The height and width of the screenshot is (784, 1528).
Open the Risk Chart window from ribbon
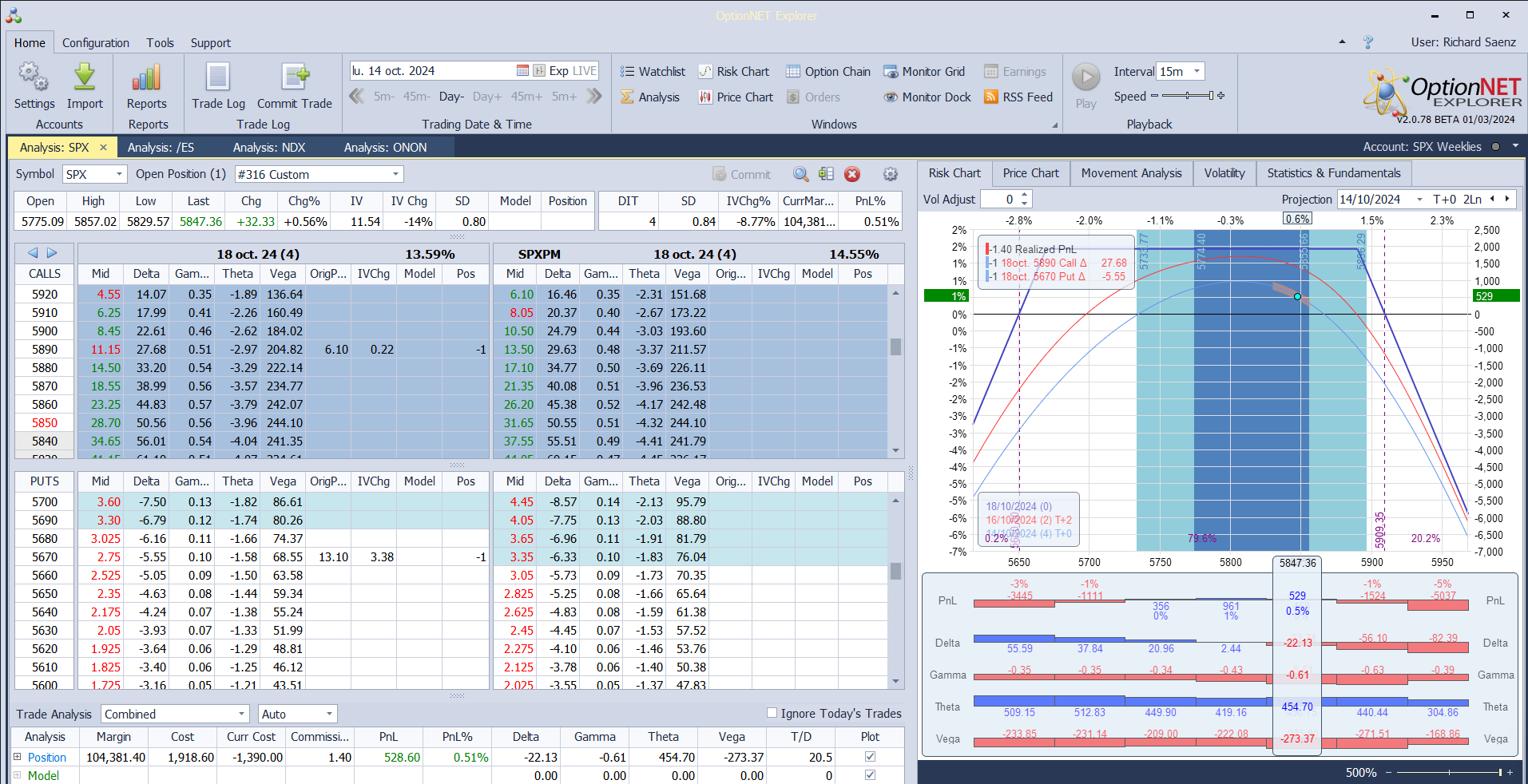[733, 72]
